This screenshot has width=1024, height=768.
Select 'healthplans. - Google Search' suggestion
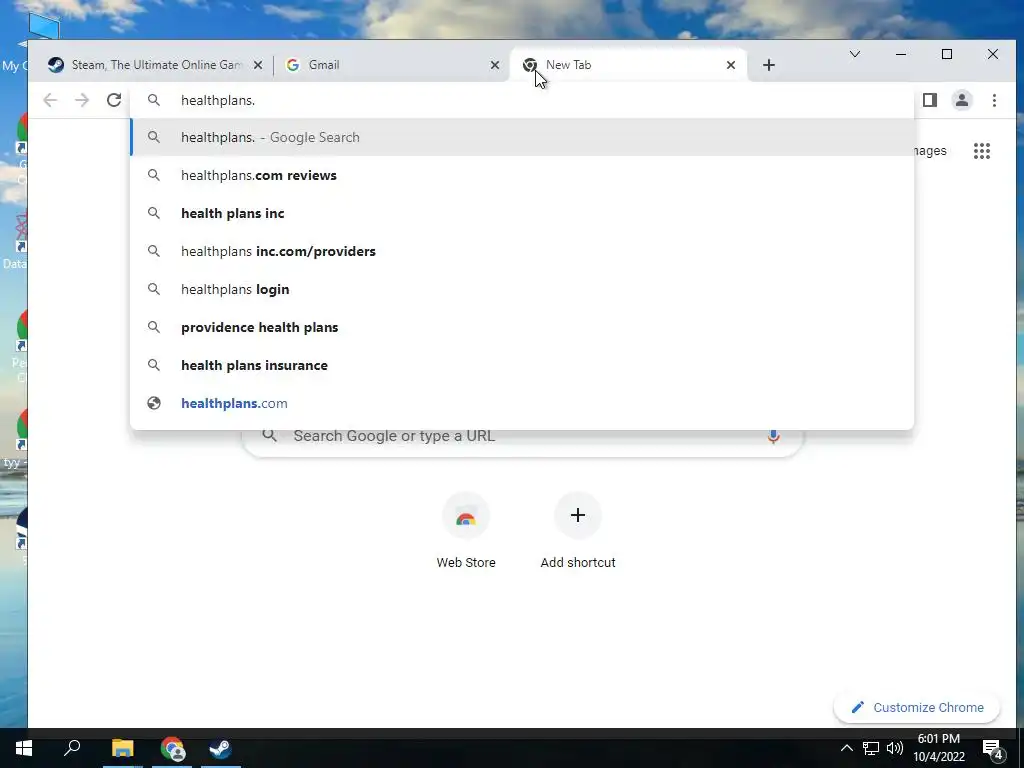[522, 137]
